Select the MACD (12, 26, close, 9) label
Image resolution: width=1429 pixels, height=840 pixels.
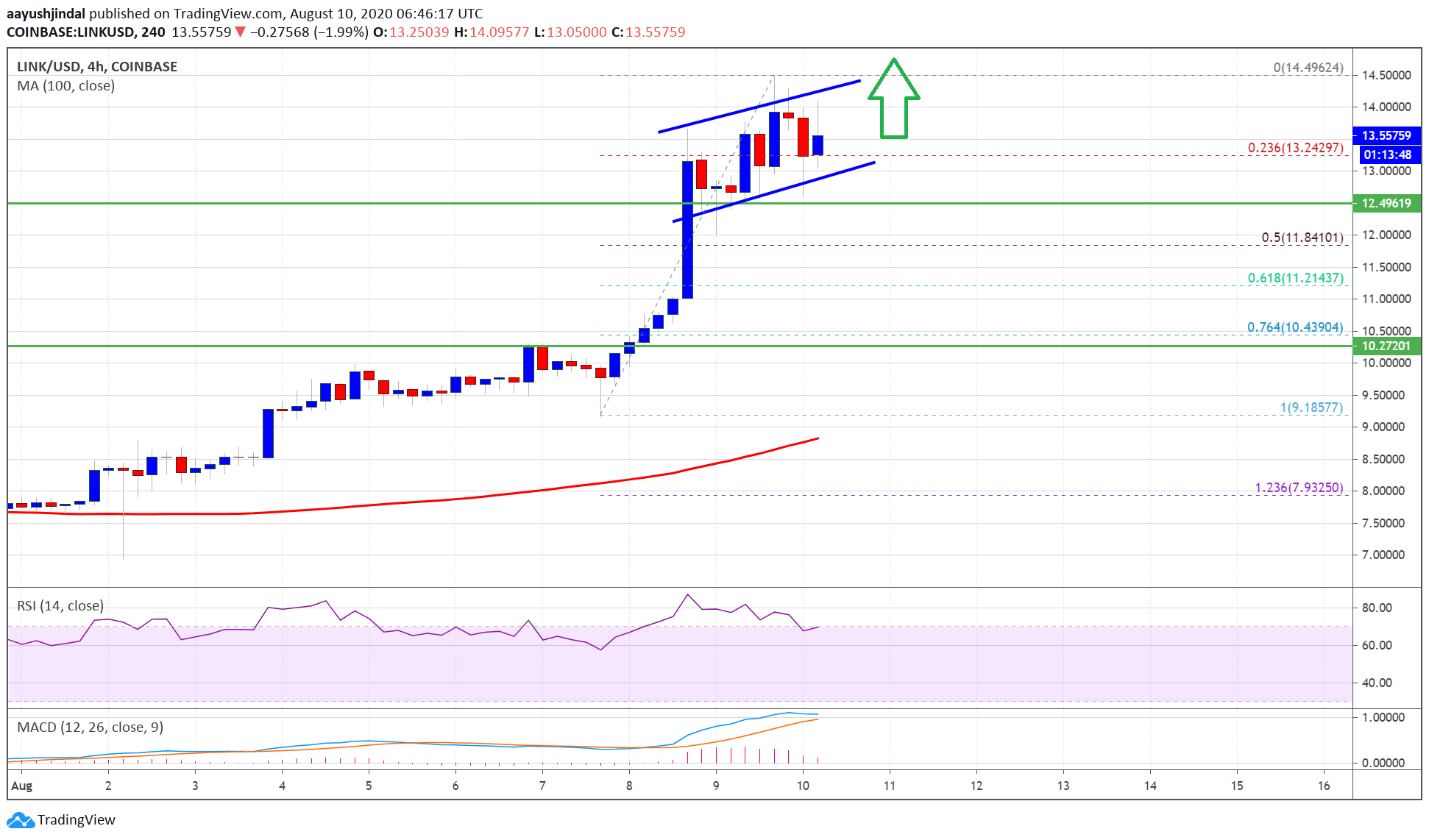tap(90, 727)
